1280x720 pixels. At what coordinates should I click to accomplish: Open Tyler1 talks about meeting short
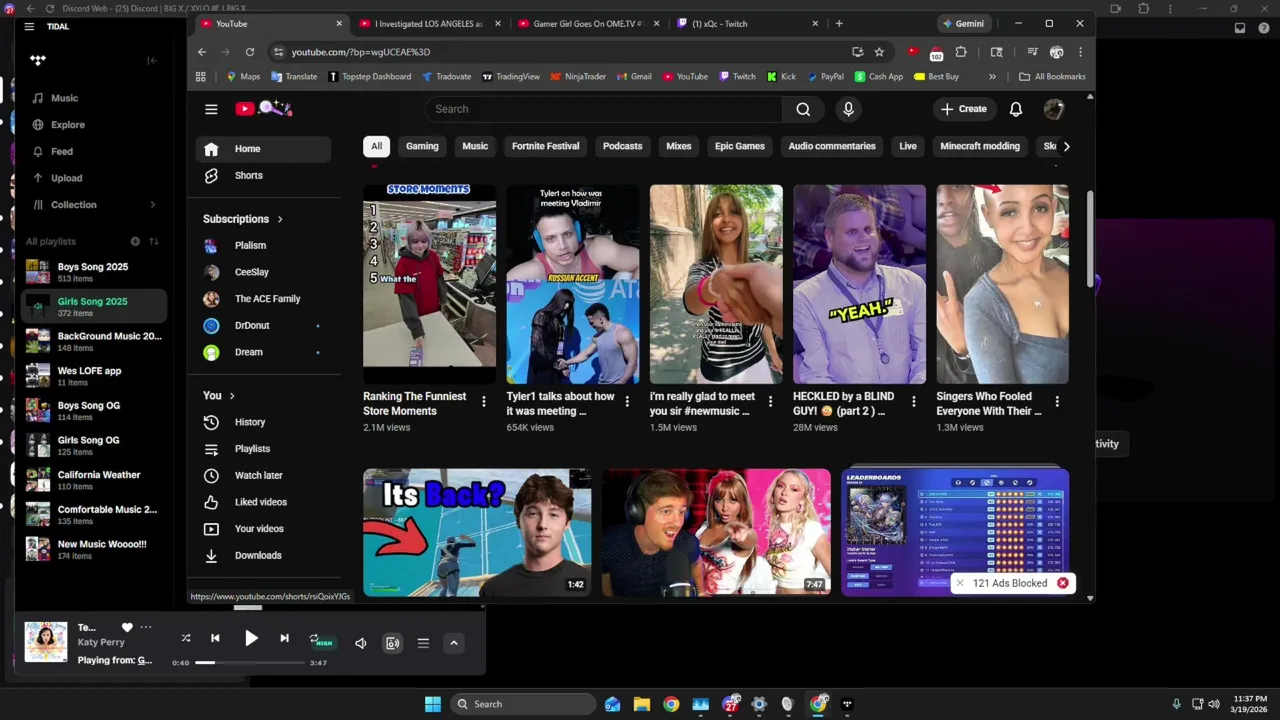tap(572, 284)
